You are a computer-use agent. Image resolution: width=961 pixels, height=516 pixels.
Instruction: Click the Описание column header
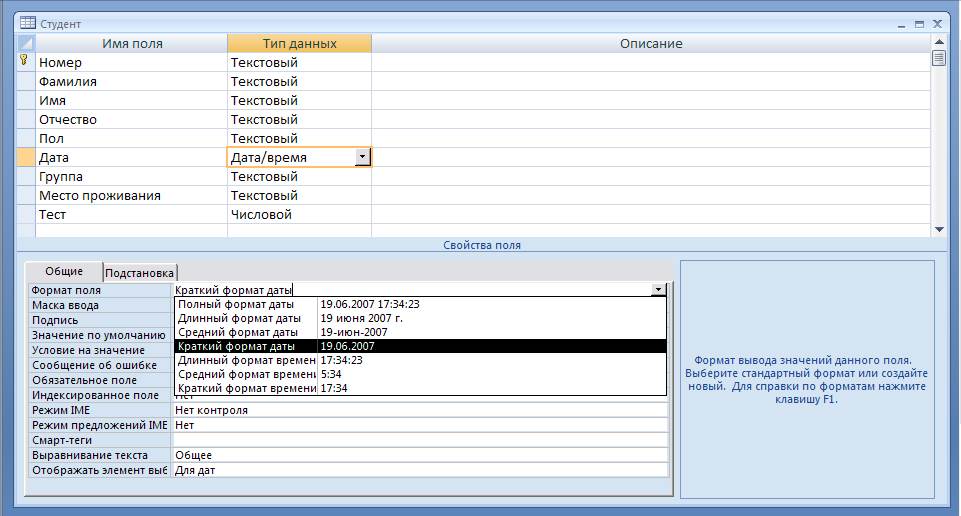coord(650,44)
